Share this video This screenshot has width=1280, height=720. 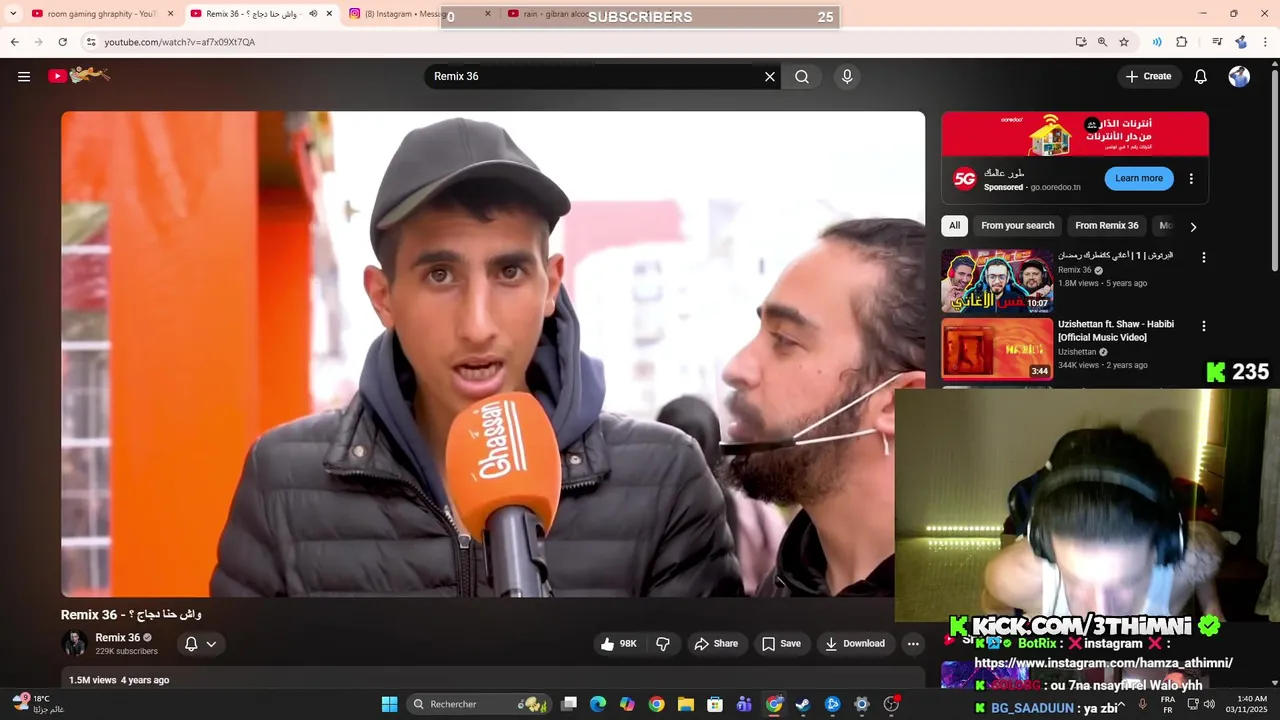point(716,644)
